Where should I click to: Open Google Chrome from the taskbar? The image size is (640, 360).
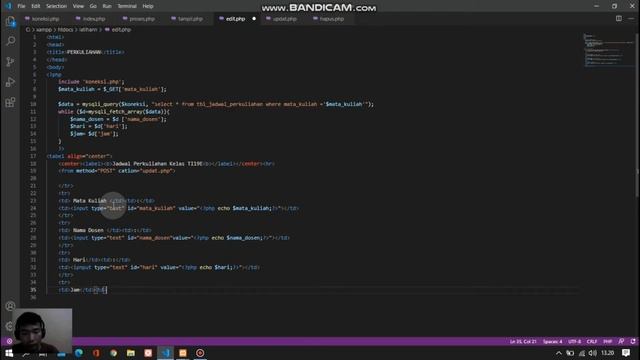point(113,353)
